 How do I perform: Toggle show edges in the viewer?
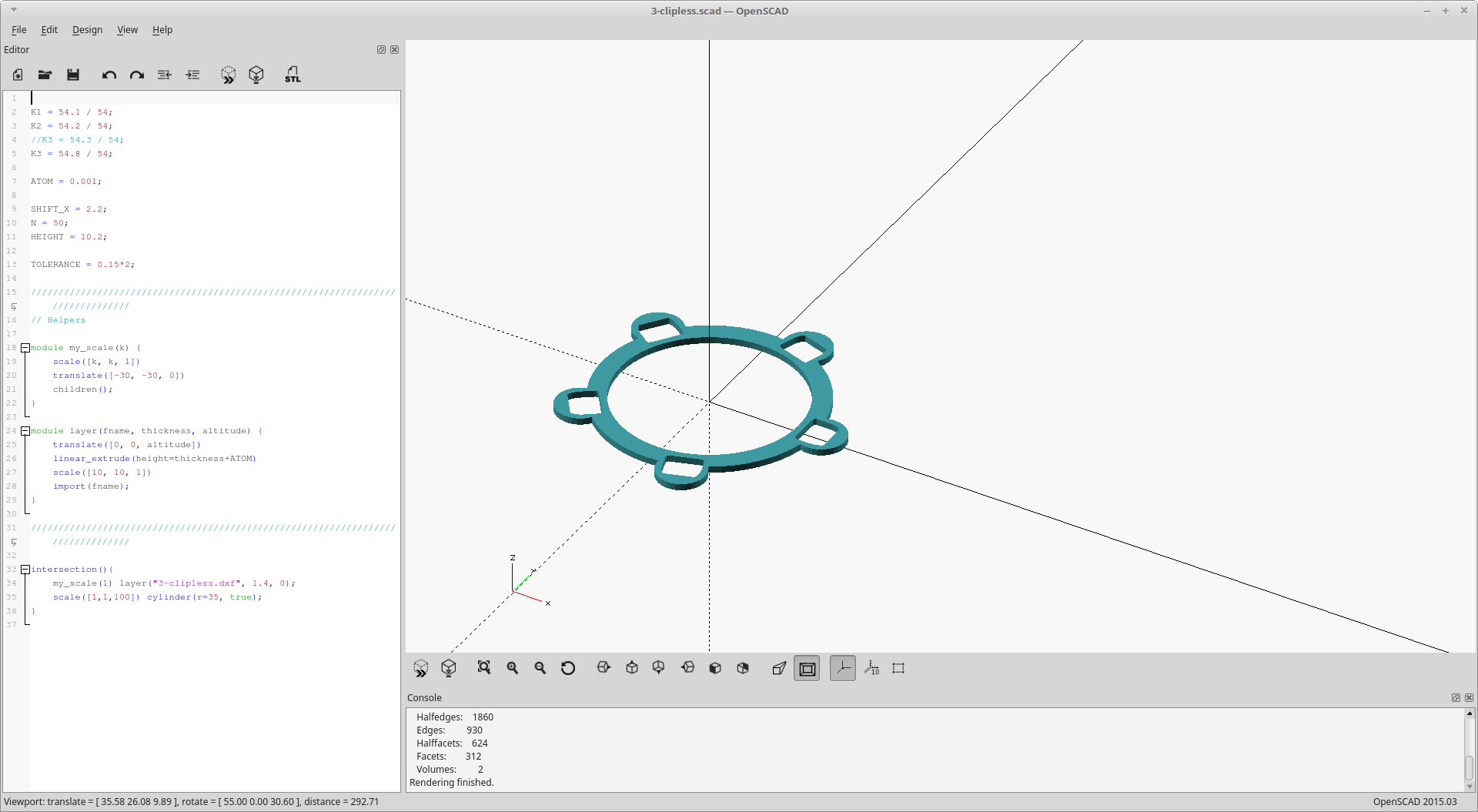click(898, 668)
